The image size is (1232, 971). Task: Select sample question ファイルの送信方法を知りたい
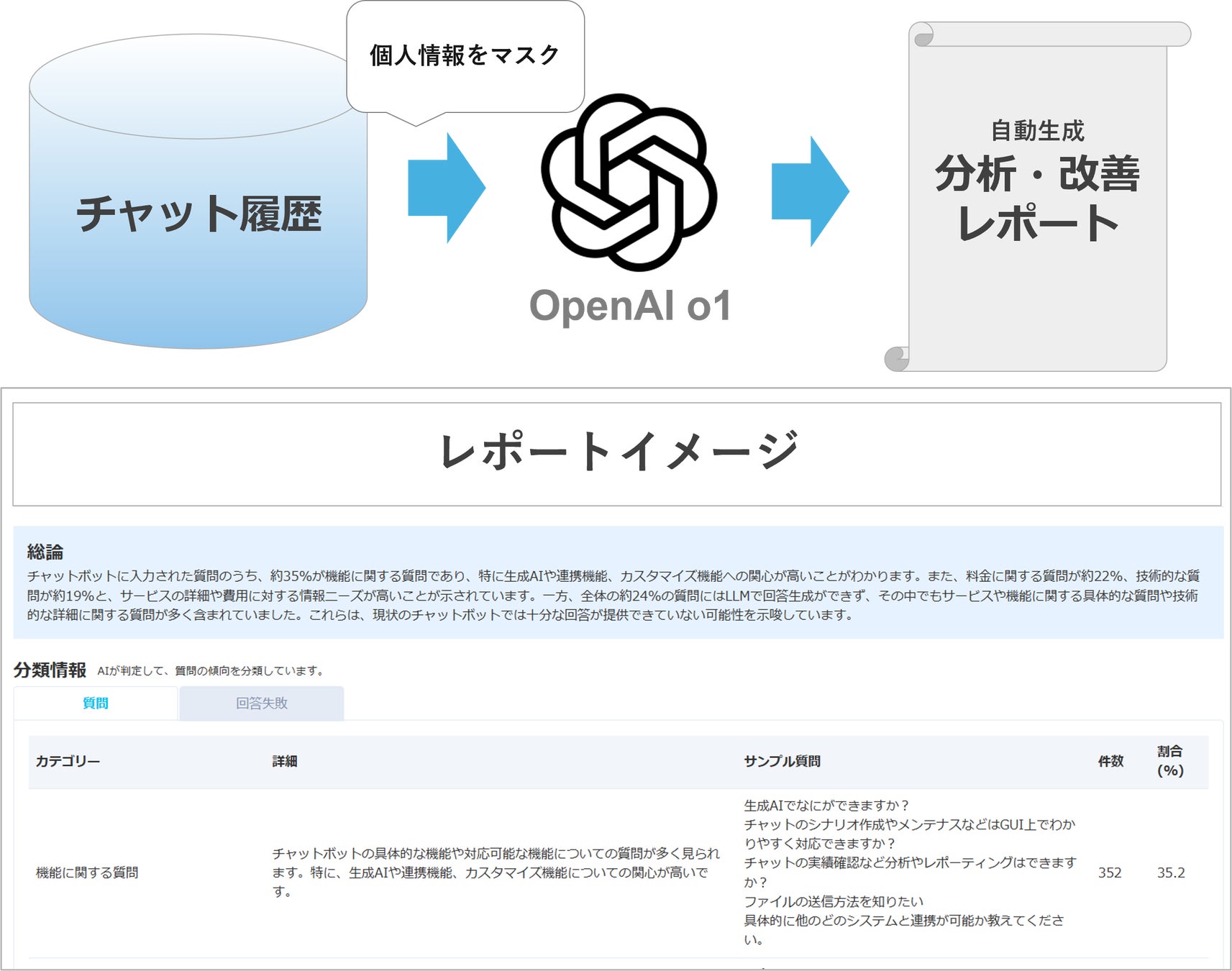click(x=834, y=901)
